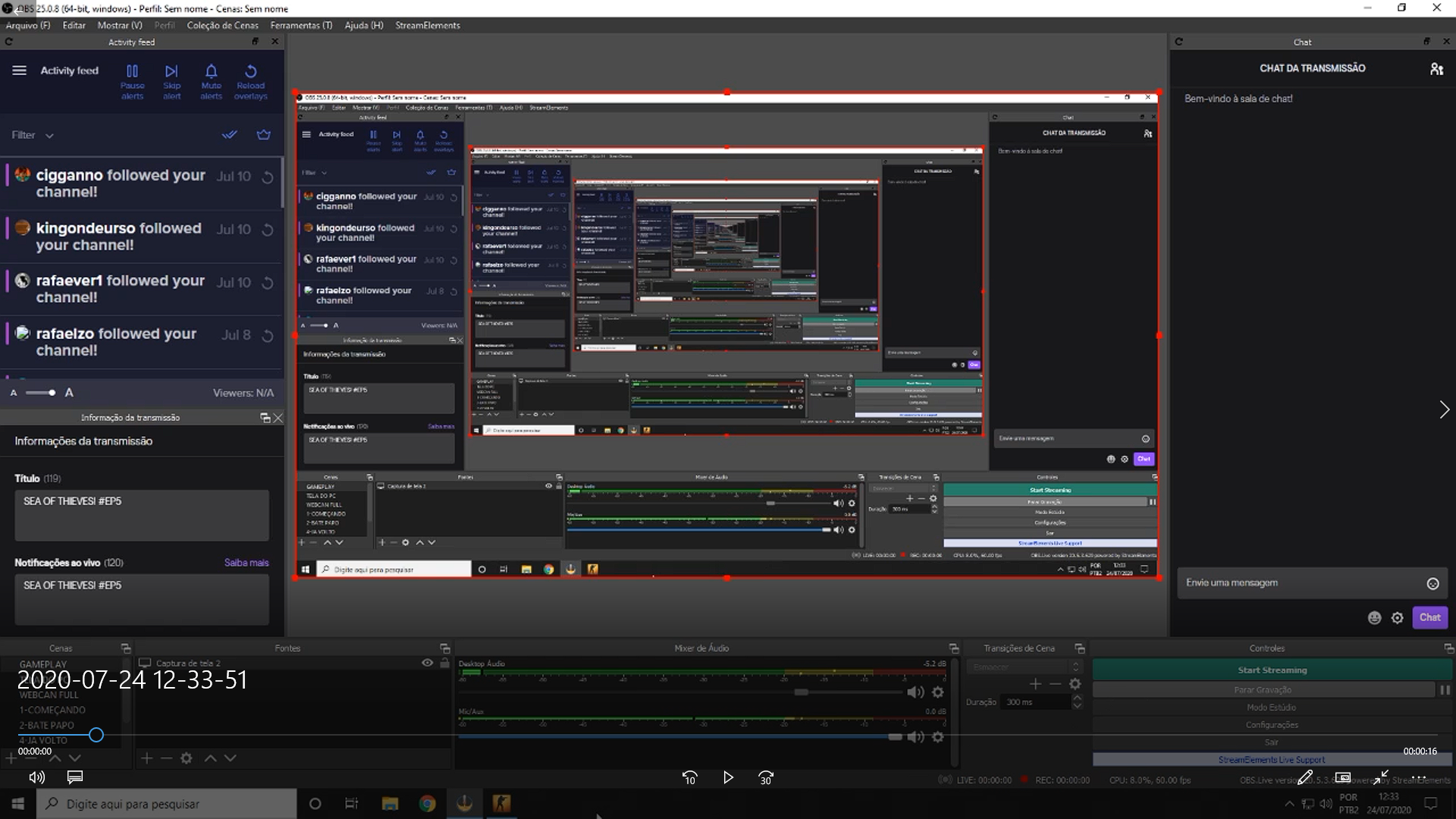The width and height of the screenshot is (1456, 819).
Task: Add a new source with the plus icon in Fontes
Action: (146, 758)
